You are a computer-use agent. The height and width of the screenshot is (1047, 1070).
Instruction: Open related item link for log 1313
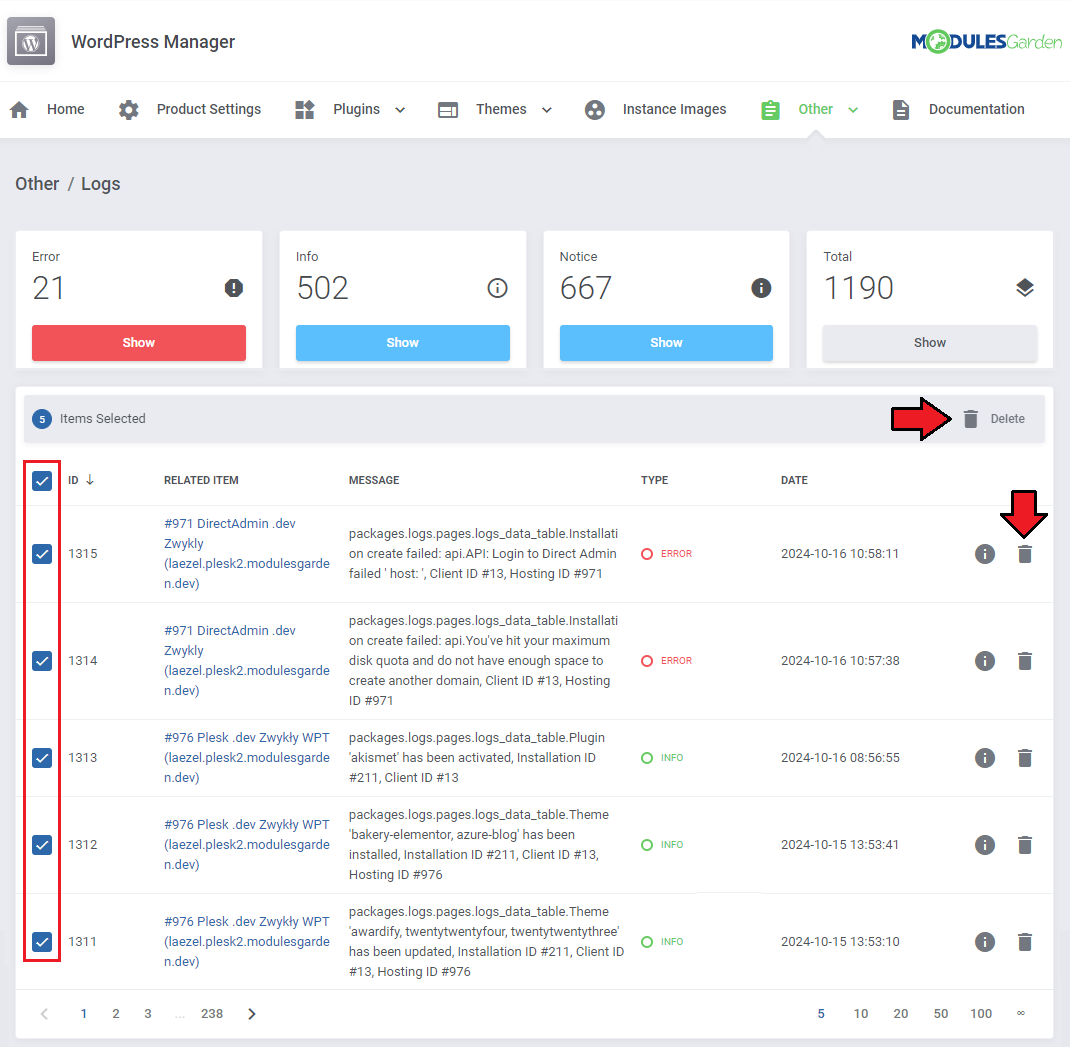click(x=246, y=758)
